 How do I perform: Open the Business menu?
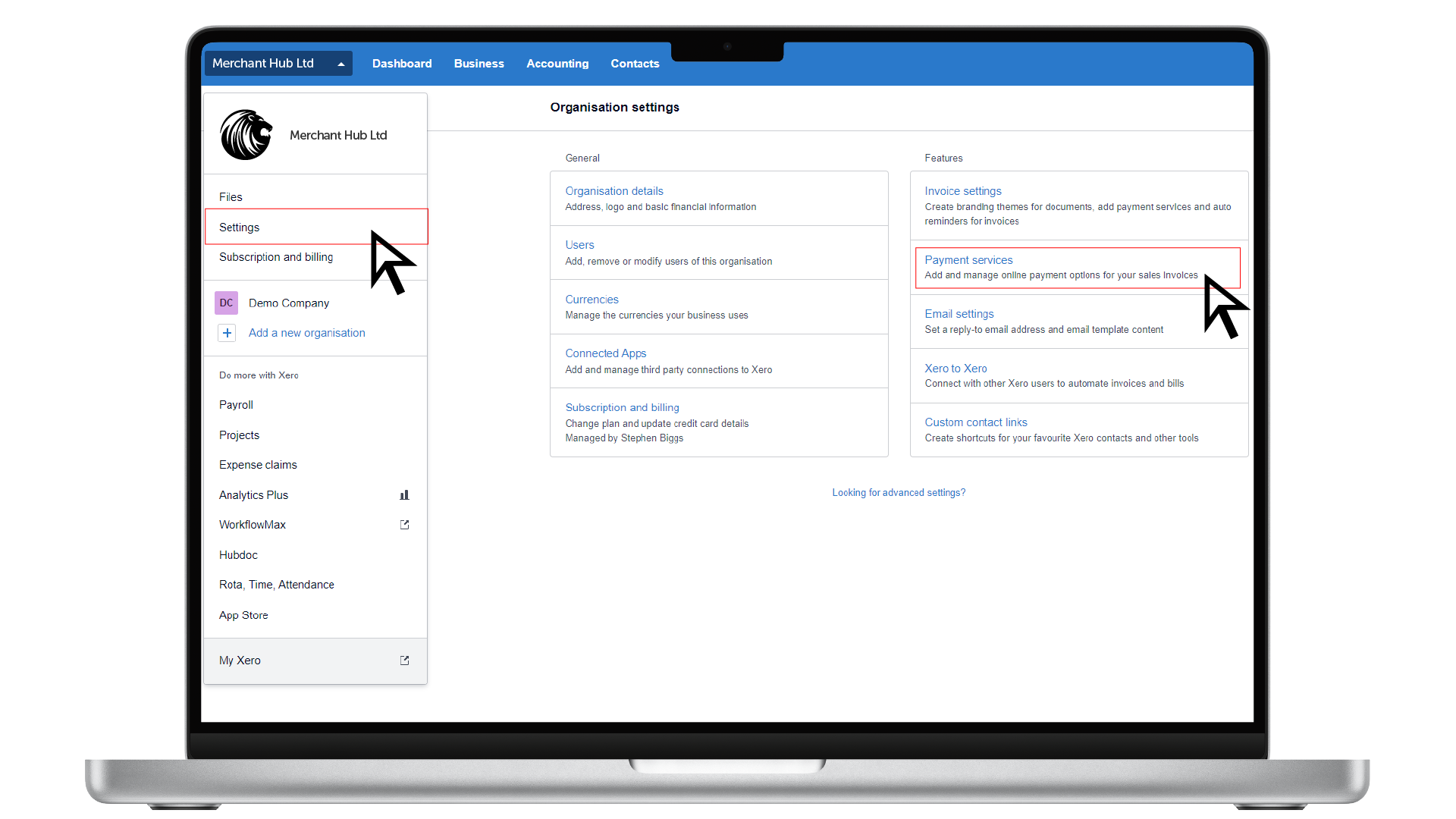point(479,64)
